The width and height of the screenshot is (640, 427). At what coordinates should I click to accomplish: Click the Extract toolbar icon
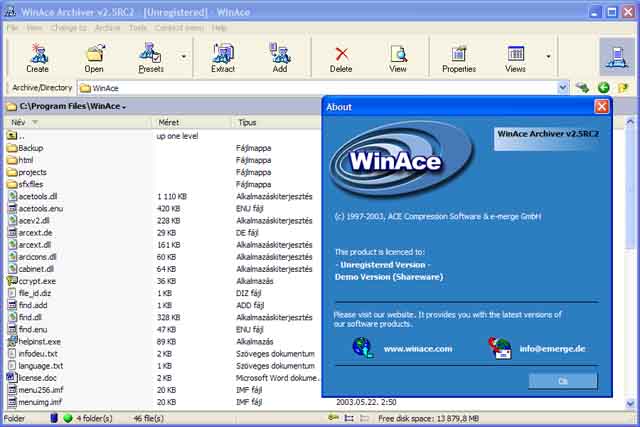tap(222, 53)
